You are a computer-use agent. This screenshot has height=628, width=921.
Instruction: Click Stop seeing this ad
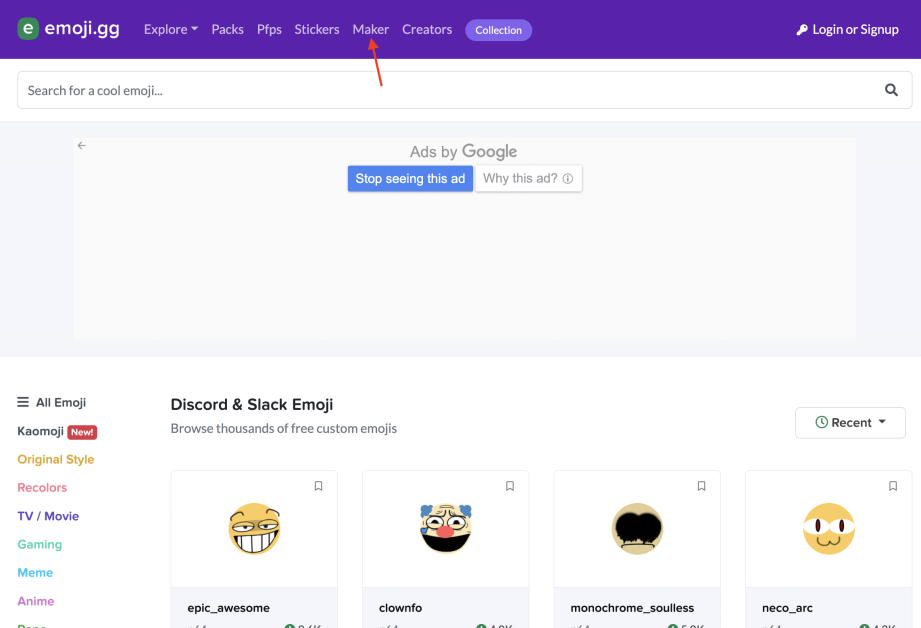coord(410,178)
